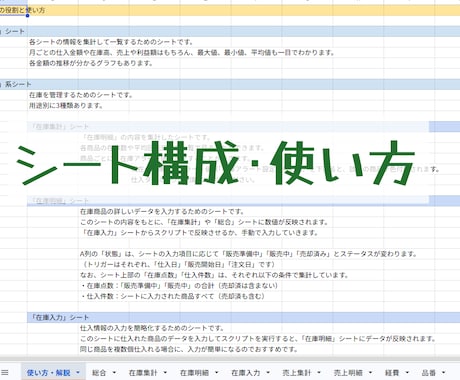Go to the 在庫明細 sheet tab
Viewport: 460px width, 380px height.
coord(194,373)
